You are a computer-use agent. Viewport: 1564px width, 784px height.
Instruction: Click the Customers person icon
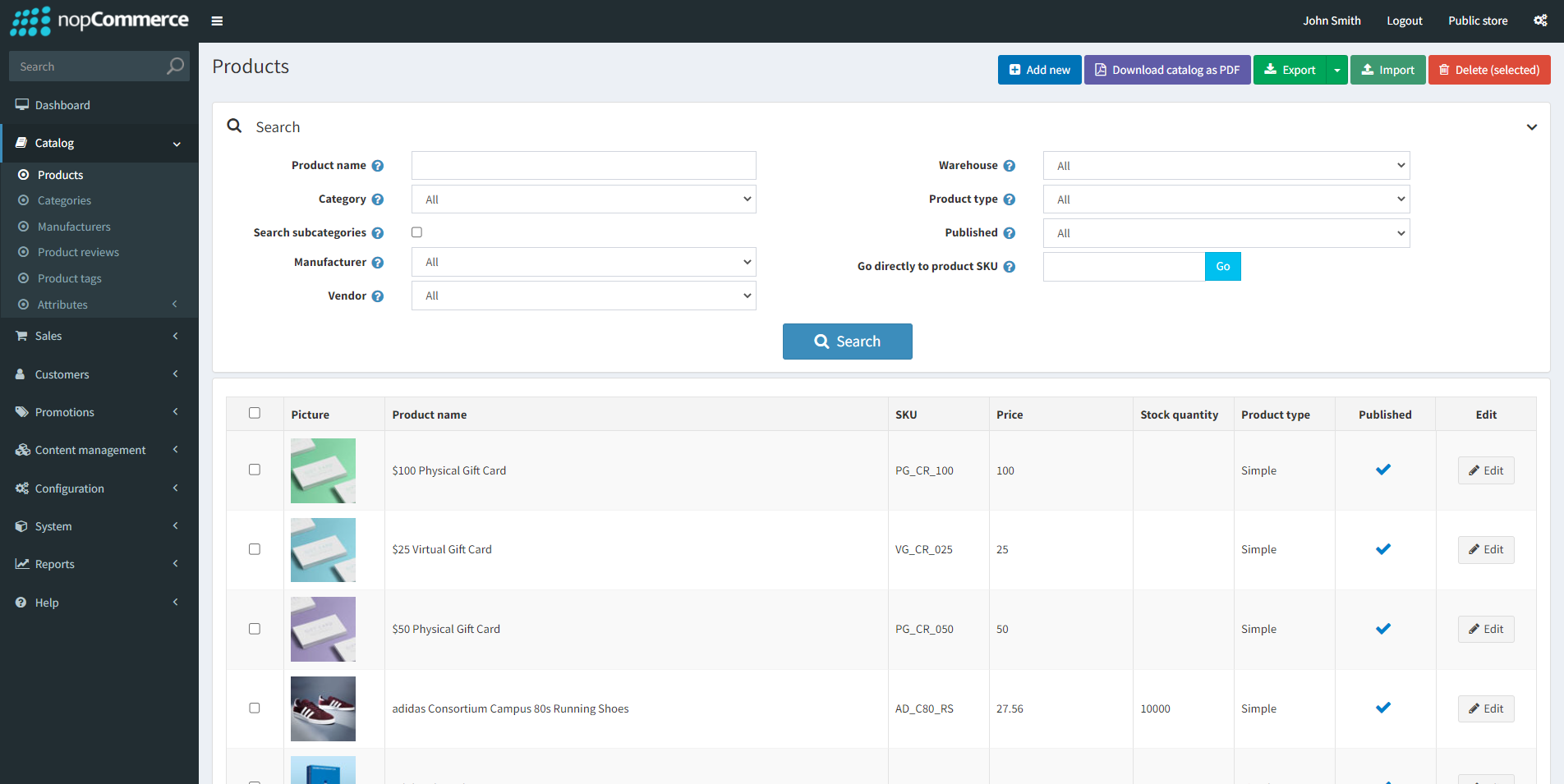[21, 374]
